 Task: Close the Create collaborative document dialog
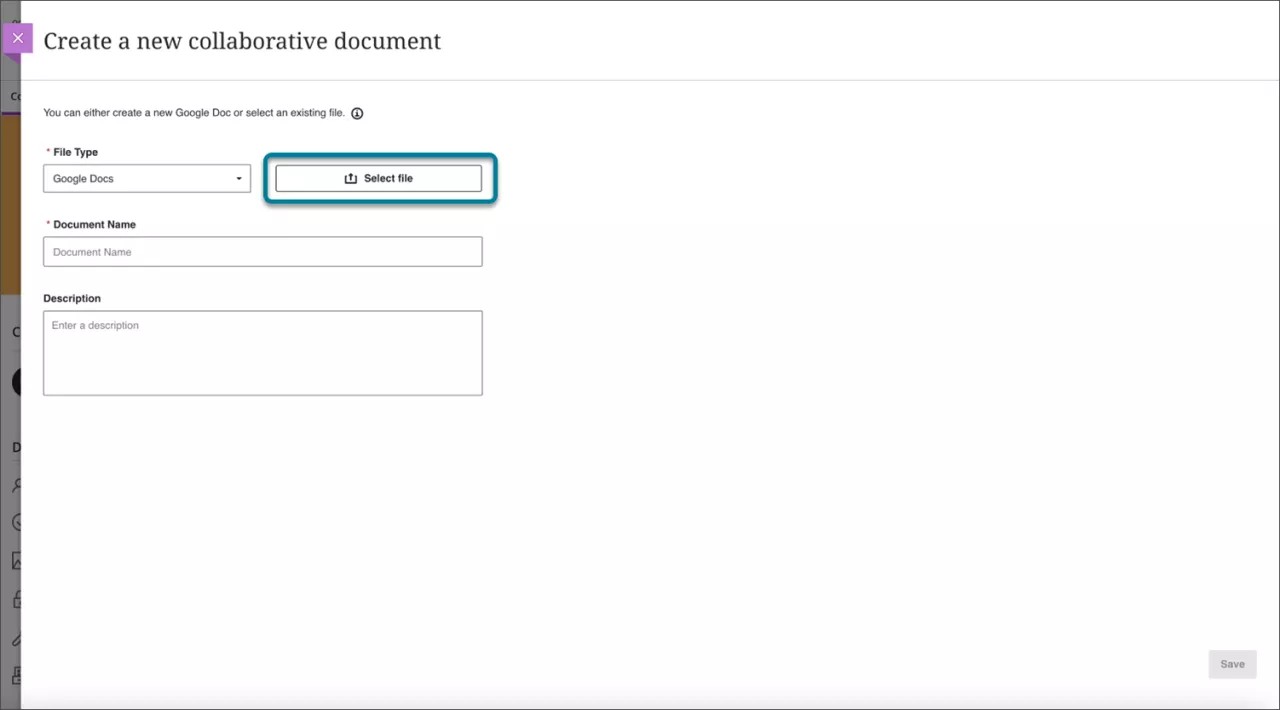point(18,38)
